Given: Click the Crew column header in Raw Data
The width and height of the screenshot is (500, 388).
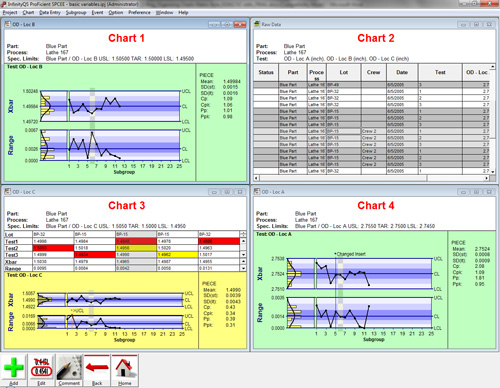Looking at the screenshot, I should (x=373, y=72).
